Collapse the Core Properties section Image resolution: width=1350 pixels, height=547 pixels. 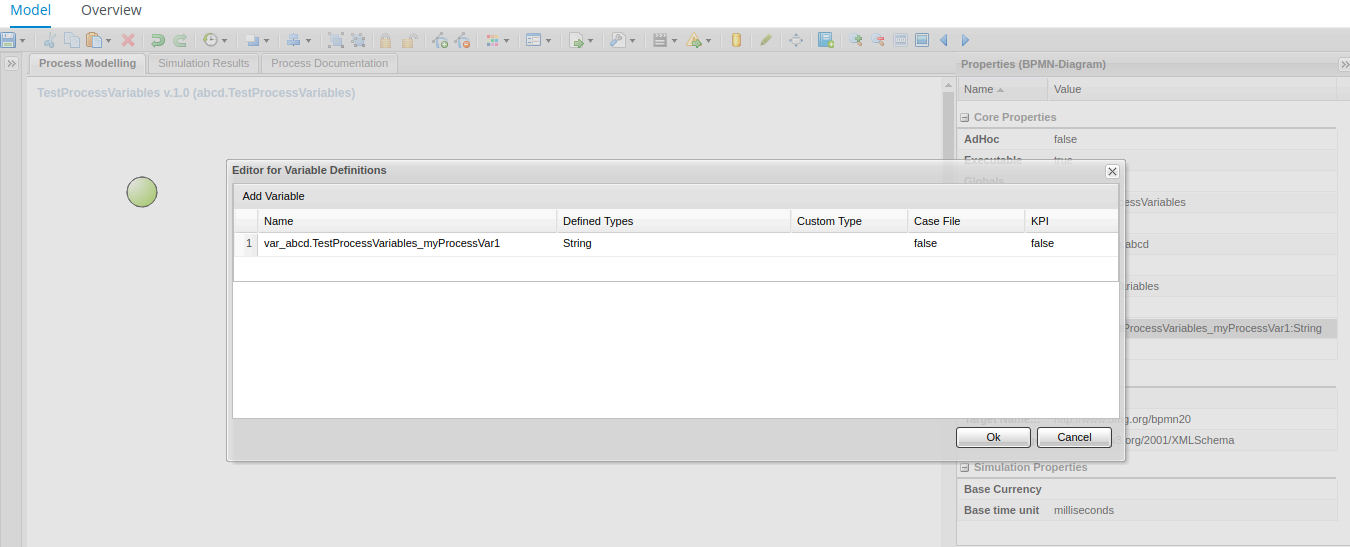pos(965,118)
